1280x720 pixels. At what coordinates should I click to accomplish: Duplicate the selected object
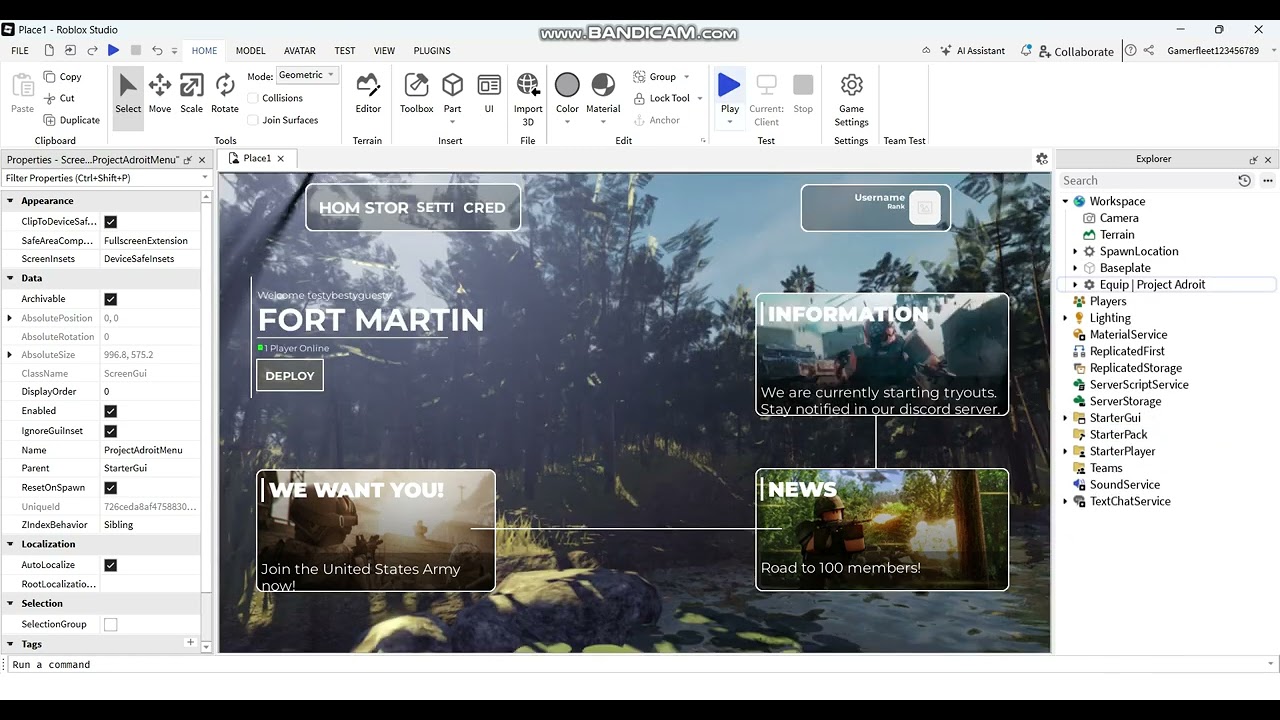(x=71, y=120)
